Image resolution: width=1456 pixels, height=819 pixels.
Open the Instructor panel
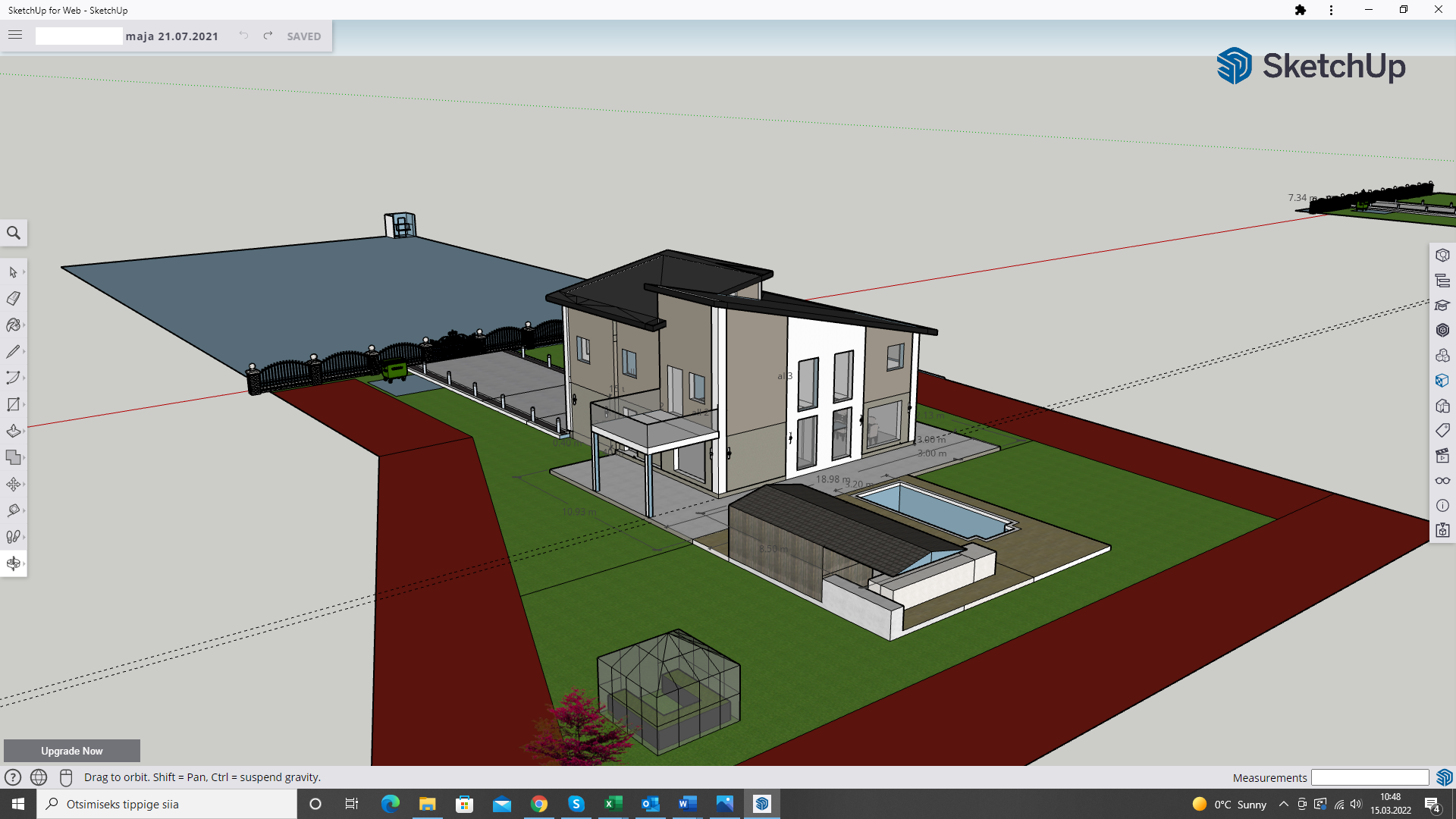click(1442, 306)
